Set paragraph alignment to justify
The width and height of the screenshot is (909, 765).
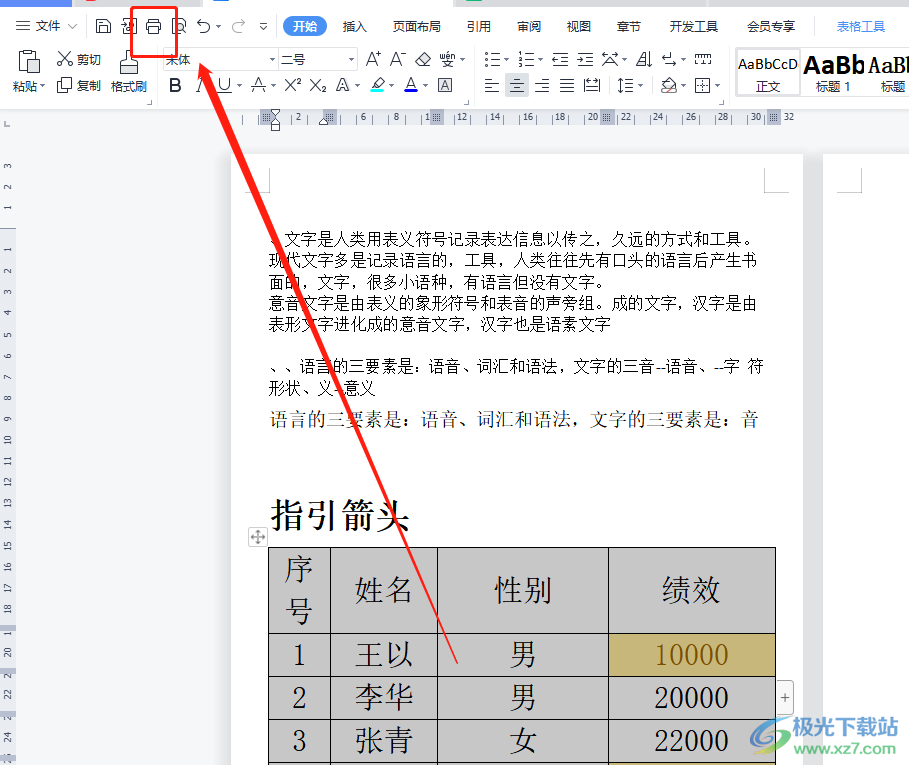567,86
